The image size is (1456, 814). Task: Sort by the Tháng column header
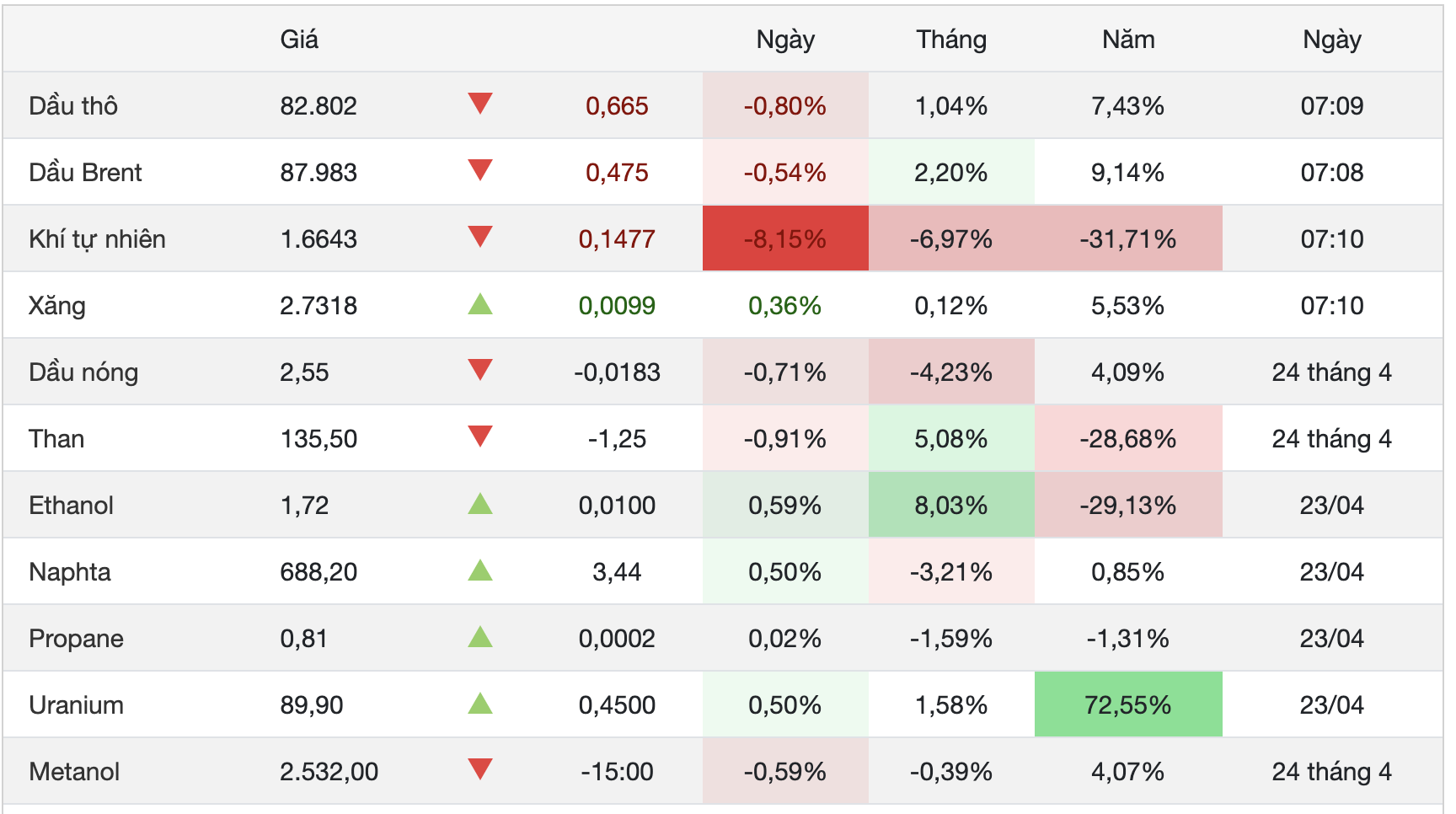(x=951, y=40)
